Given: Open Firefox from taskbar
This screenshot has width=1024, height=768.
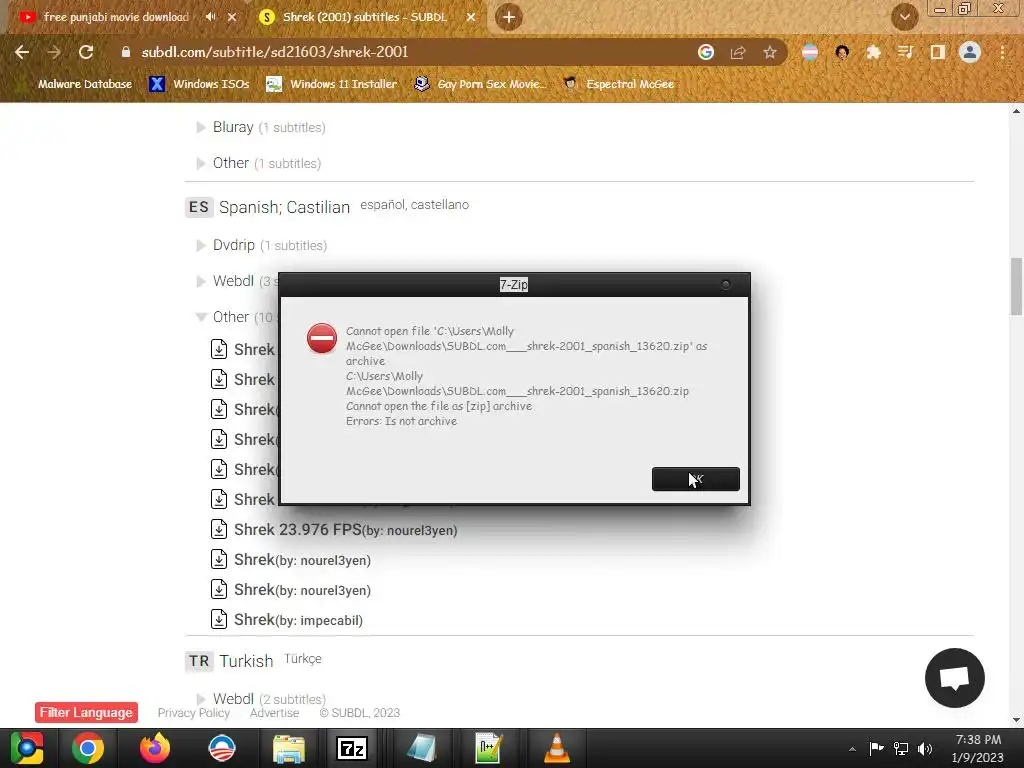Looking at the screenshot, I should click(x=155, y=748).
